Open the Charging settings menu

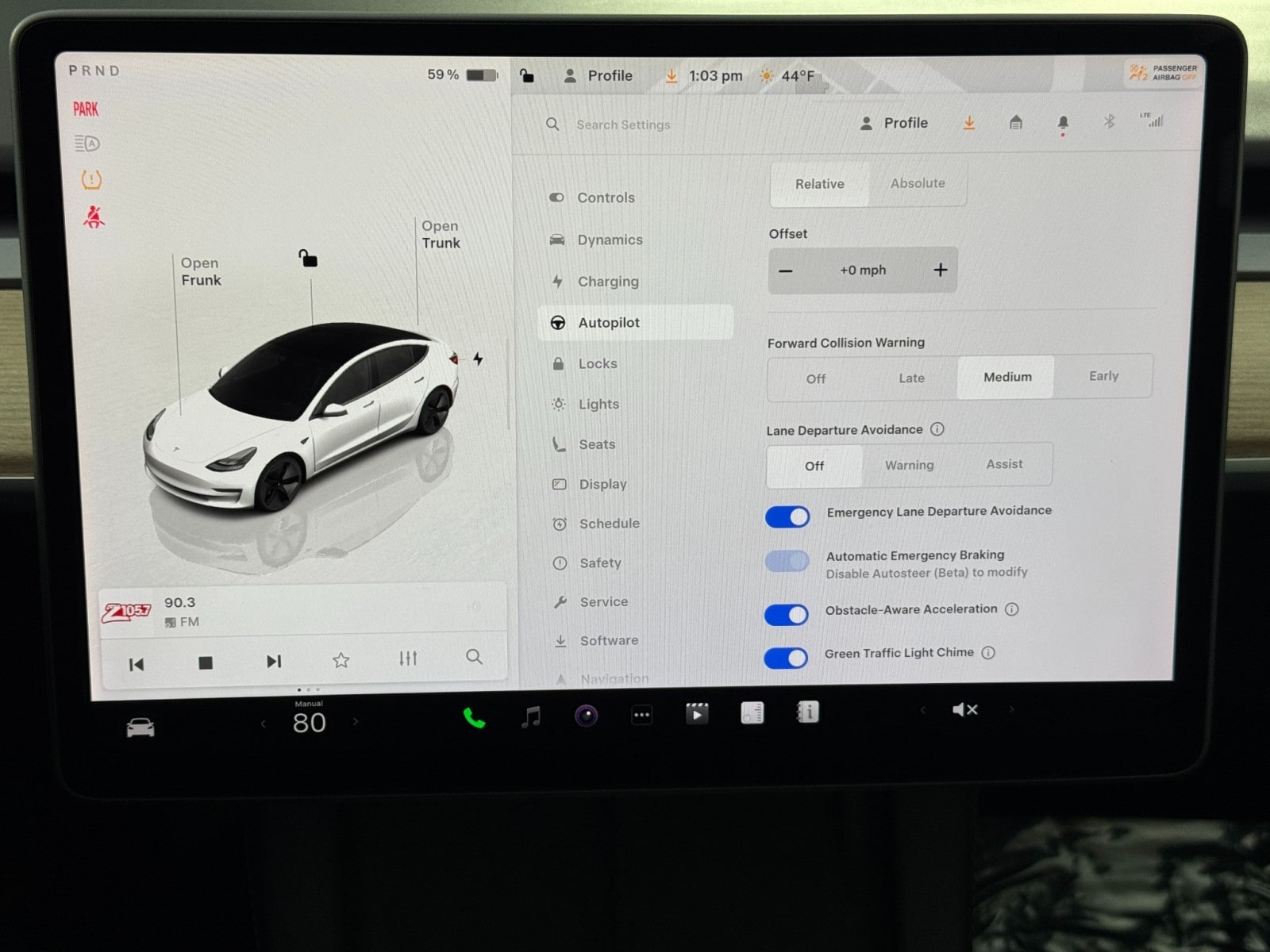click(607, 282)
